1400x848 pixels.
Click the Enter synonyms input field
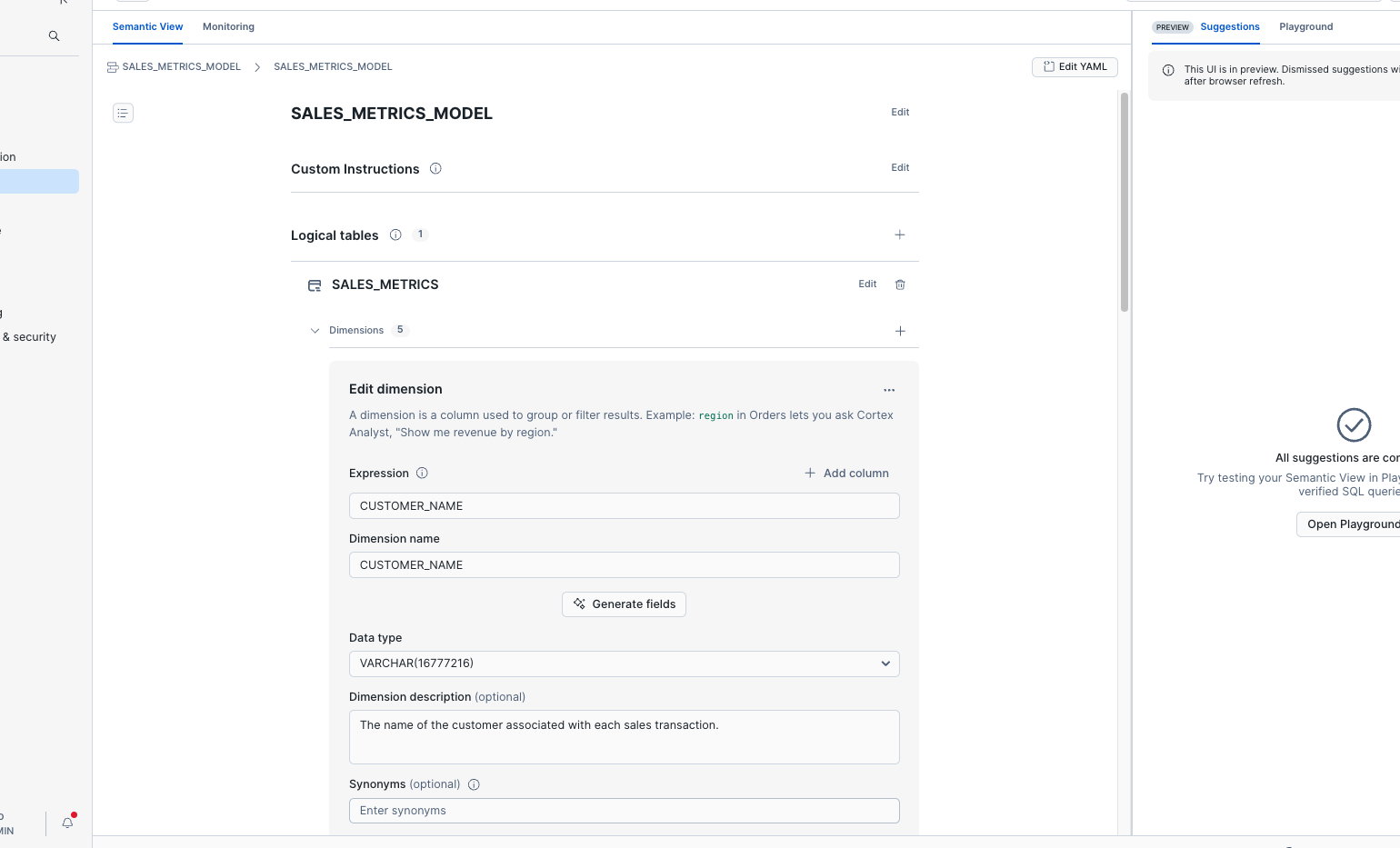(624, 811)
